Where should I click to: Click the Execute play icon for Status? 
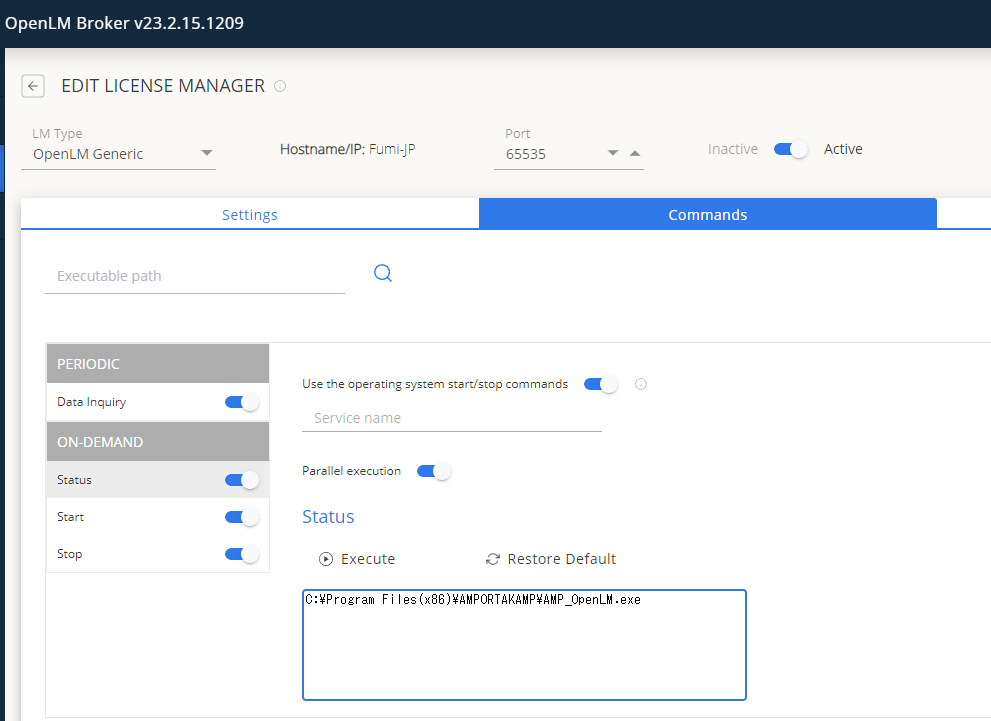pyautogui.click(x=325, y=559)
